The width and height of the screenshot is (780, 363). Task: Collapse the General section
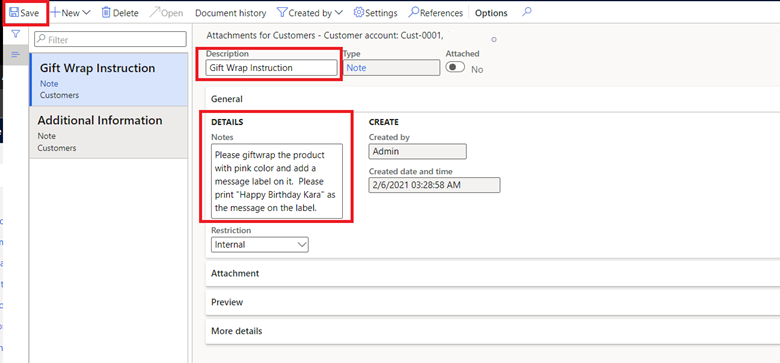pyautogui.click(x=492, y=99)
